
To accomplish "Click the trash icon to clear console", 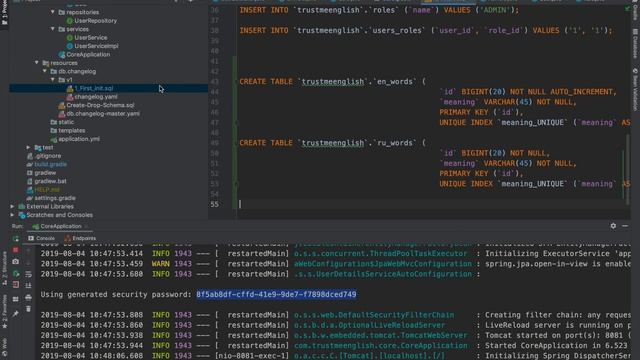I will 28,309.
